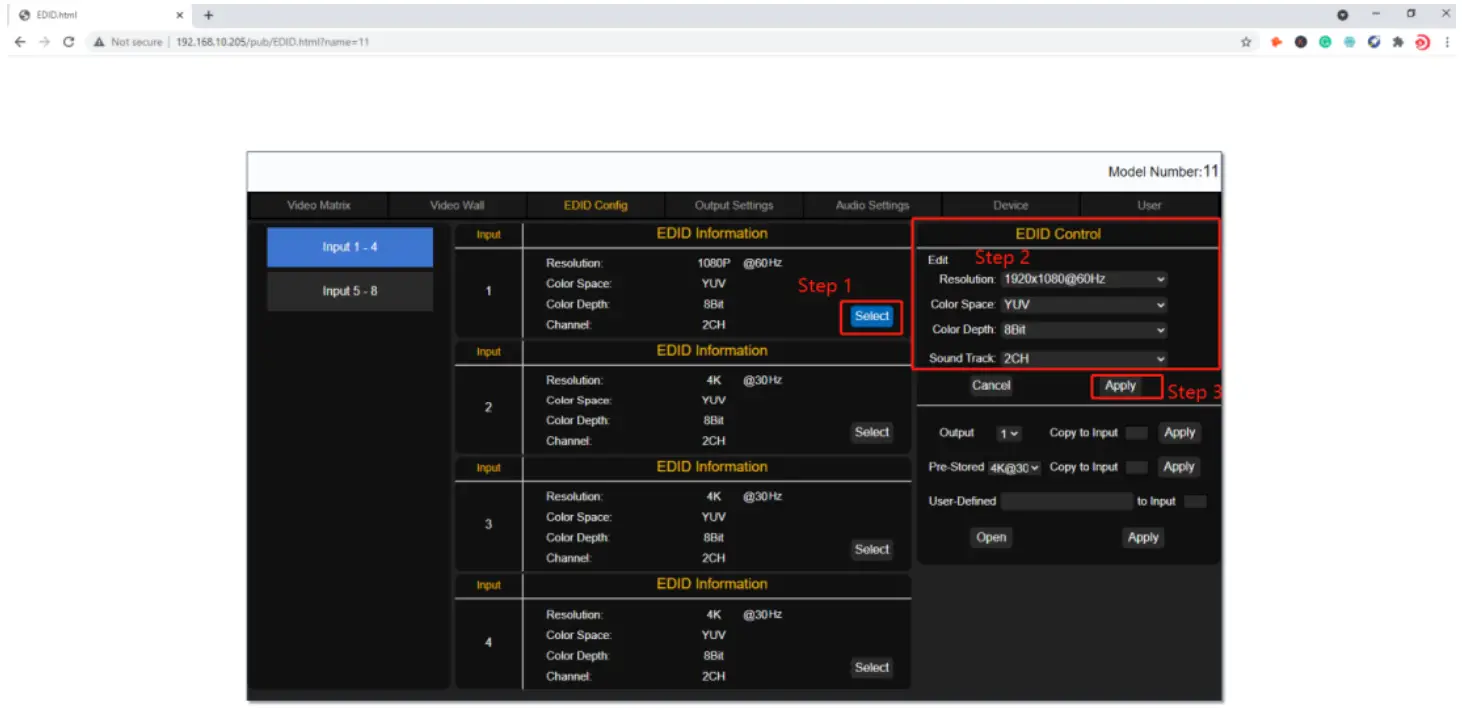Screen dimensions: 1462x710
Task: Click Apply below the Sound Track field
Action: pyautogui.click(x=1120, y=386)
